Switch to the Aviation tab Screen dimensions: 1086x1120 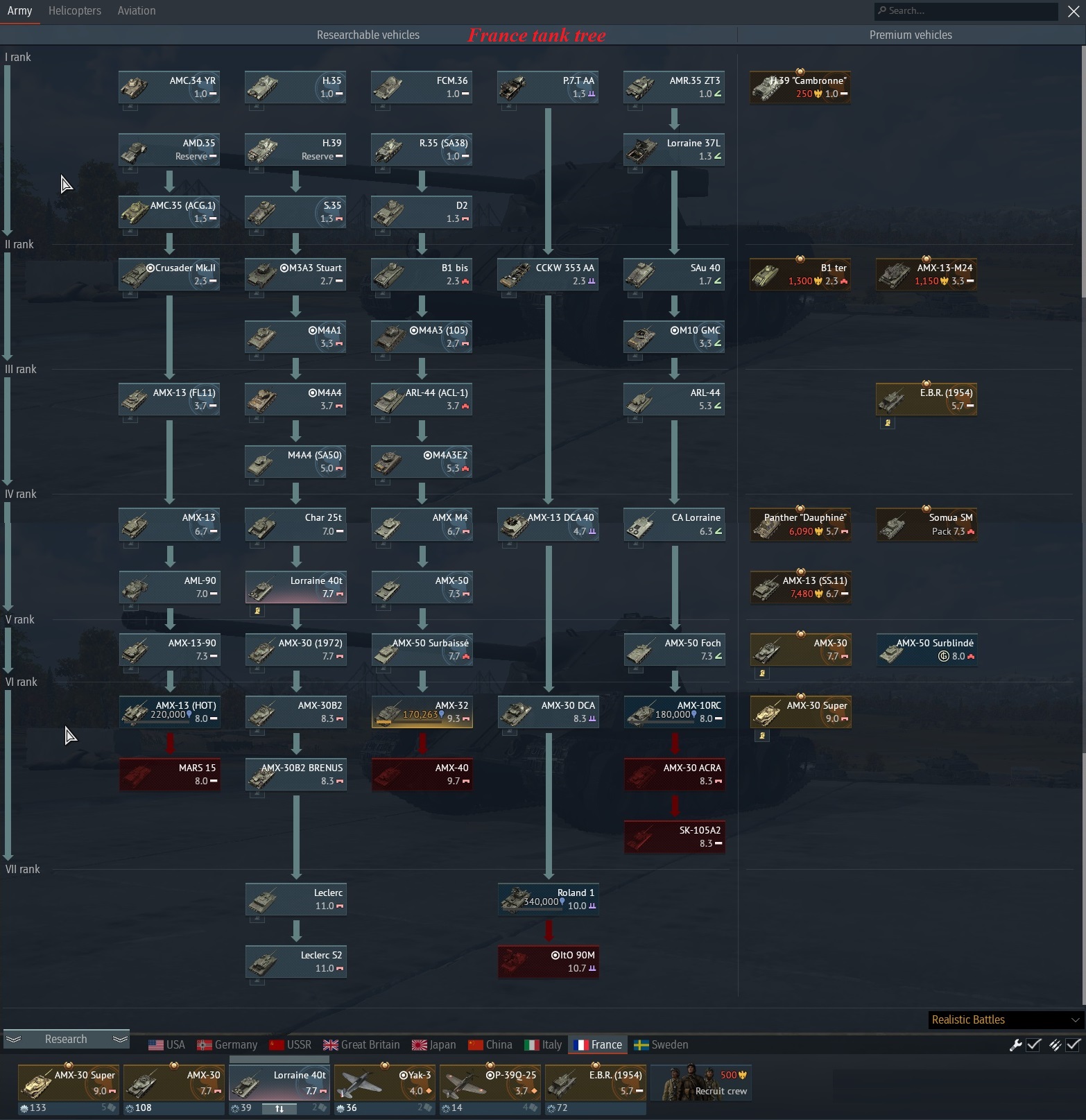(x=137, y=11)
